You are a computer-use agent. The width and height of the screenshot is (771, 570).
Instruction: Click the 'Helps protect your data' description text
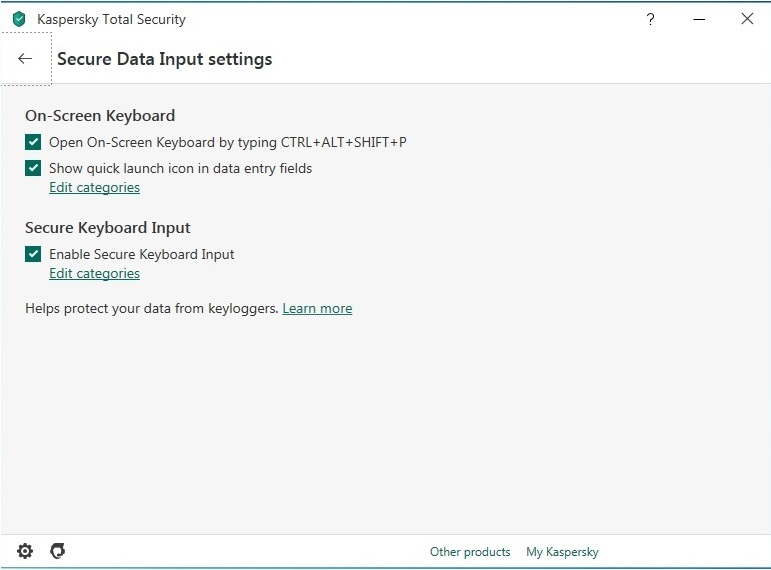tap(151, 309)
